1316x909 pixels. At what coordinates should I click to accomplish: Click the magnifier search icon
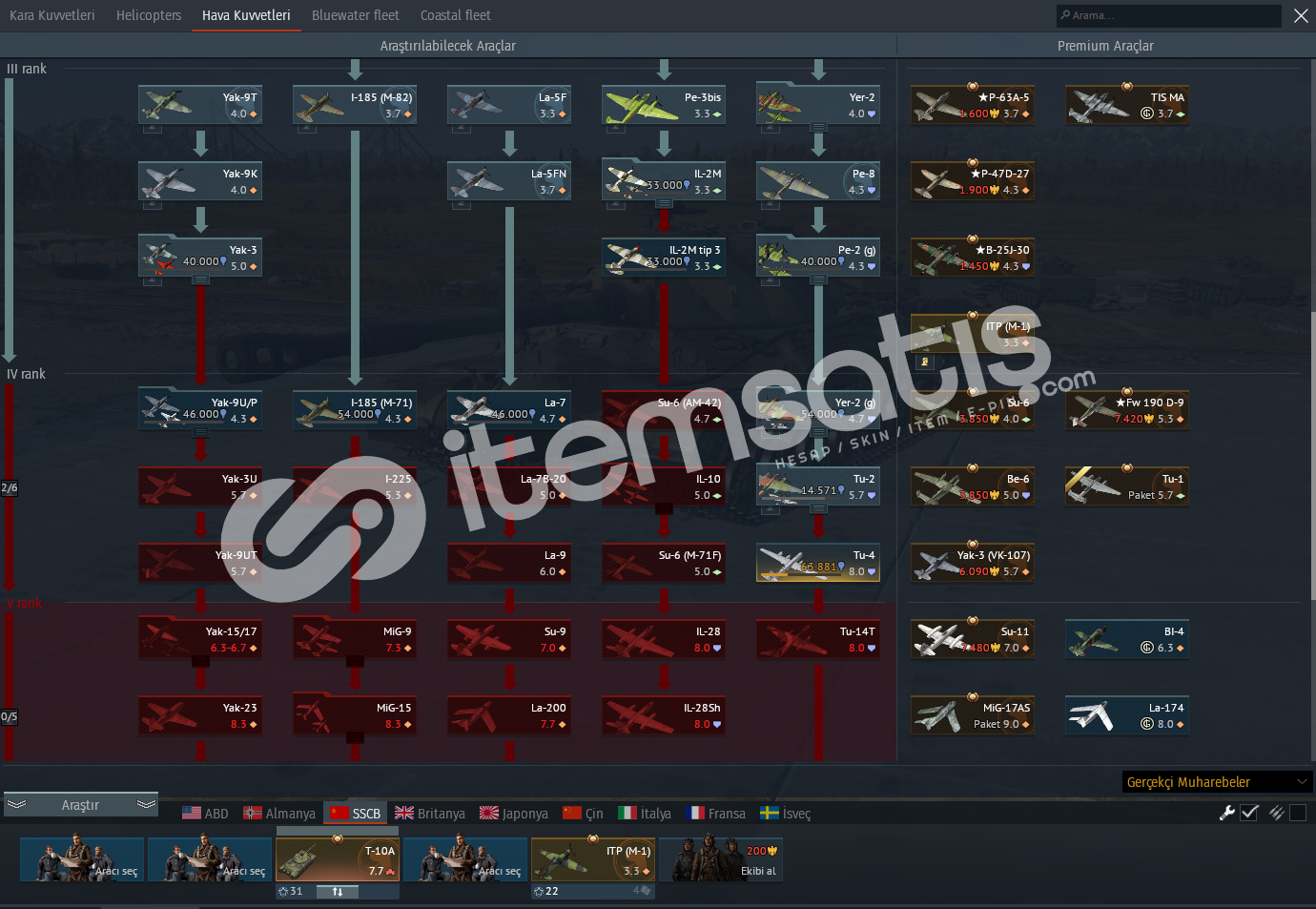point(1065,15)
